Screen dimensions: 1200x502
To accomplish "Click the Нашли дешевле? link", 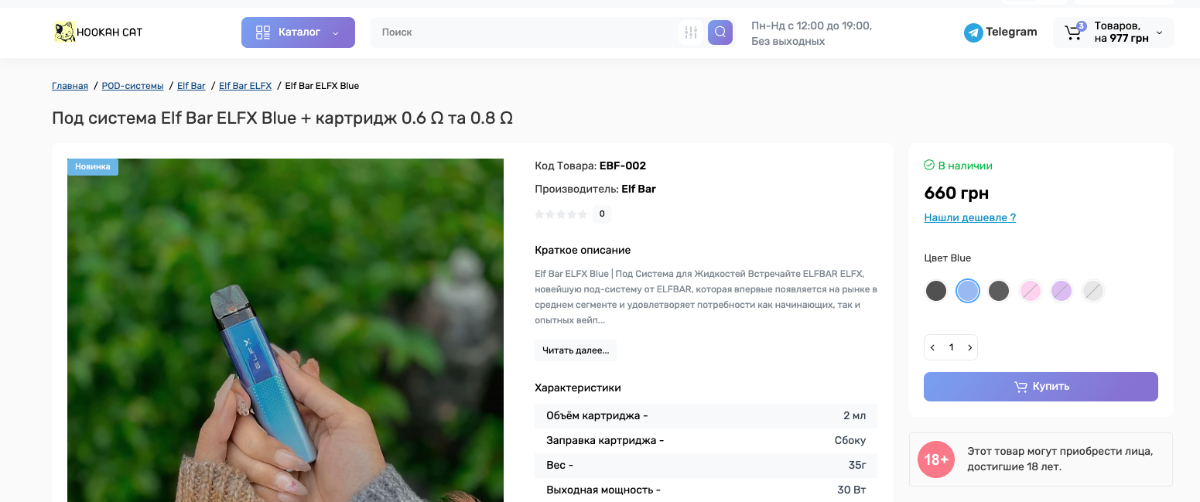I will [x=970, y=218].
